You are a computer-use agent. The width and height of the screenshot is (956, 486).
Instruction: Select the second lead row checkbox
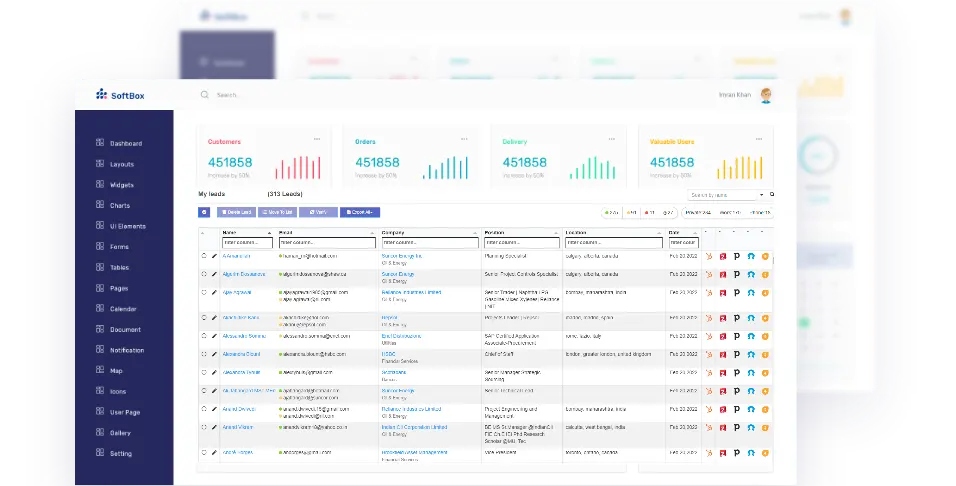(204, 274)
